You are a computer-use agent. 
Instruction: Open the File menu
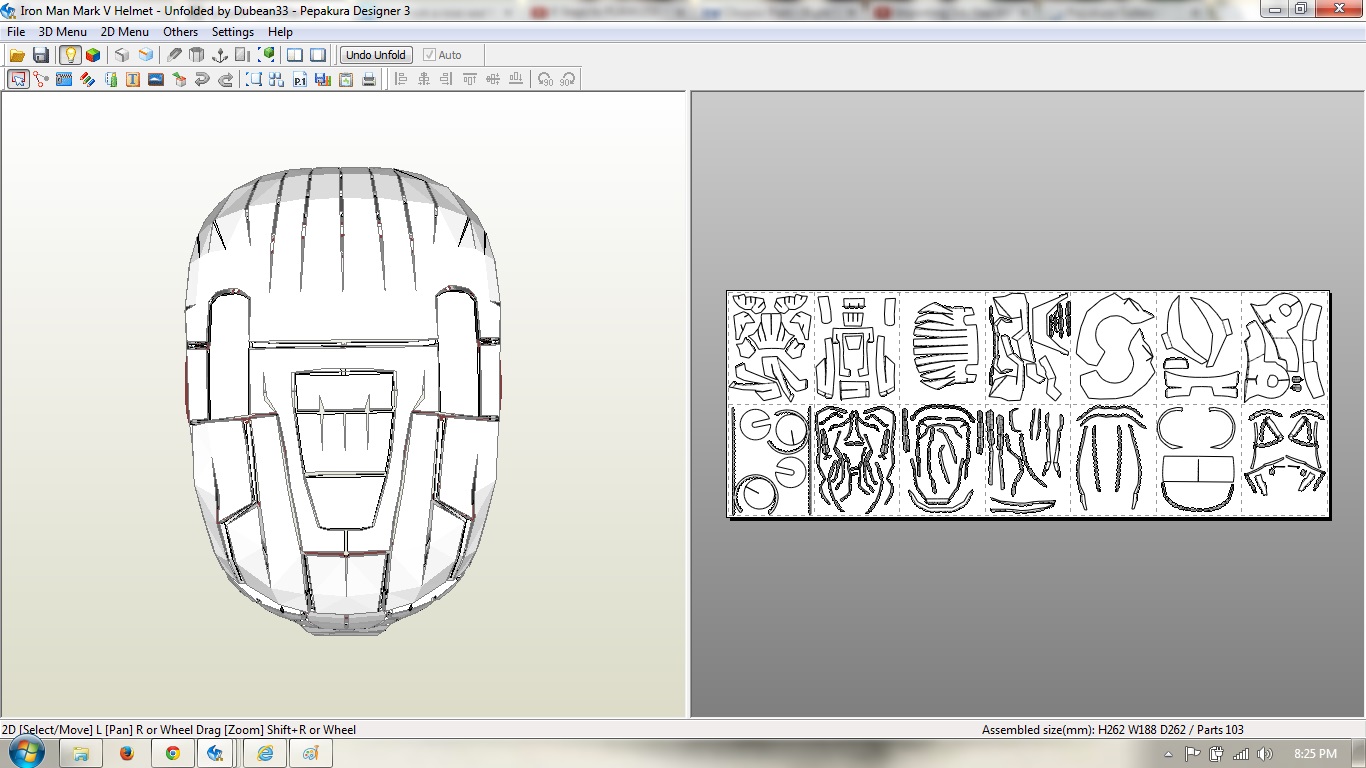tap(16, 32)
